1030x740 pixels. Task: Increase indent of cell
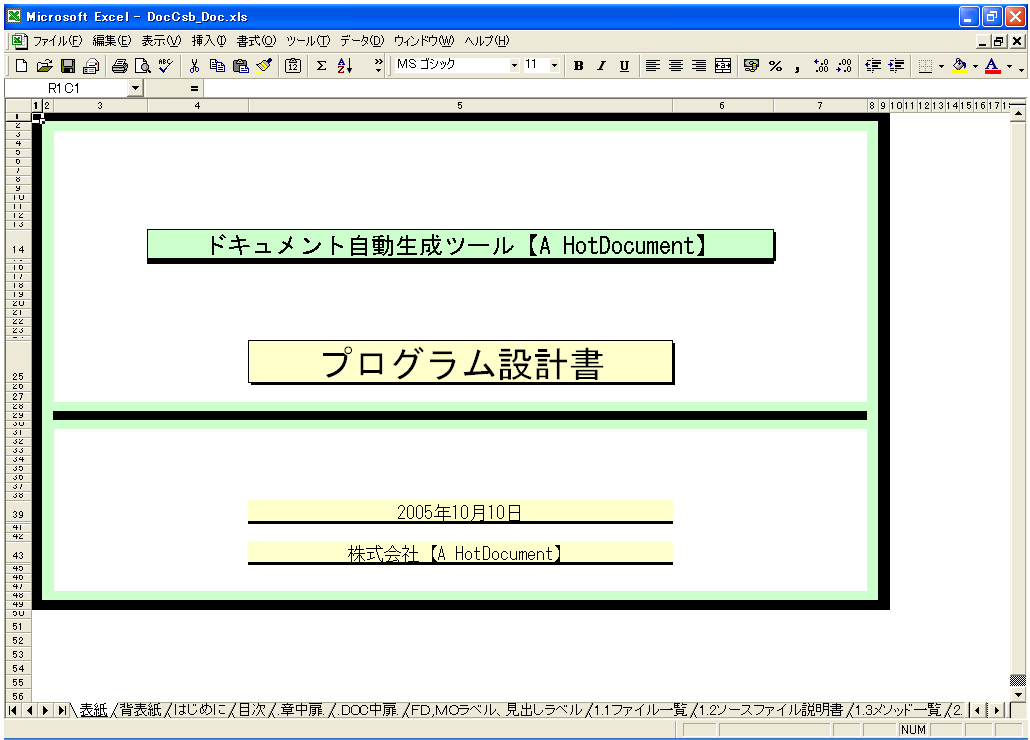896,66
